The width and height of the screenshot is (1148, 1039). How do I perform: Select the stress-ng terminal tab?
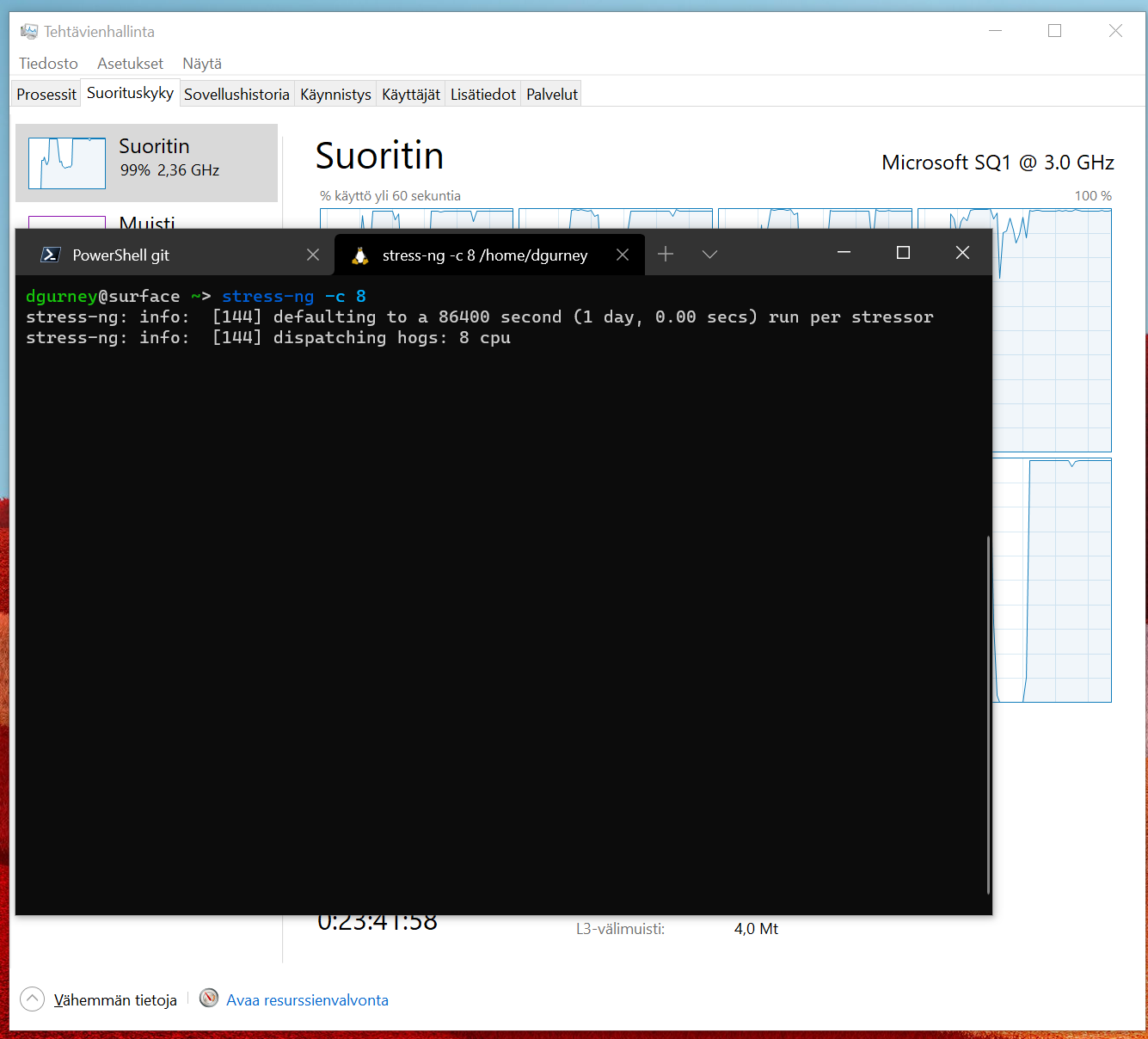tap(477, 254)
